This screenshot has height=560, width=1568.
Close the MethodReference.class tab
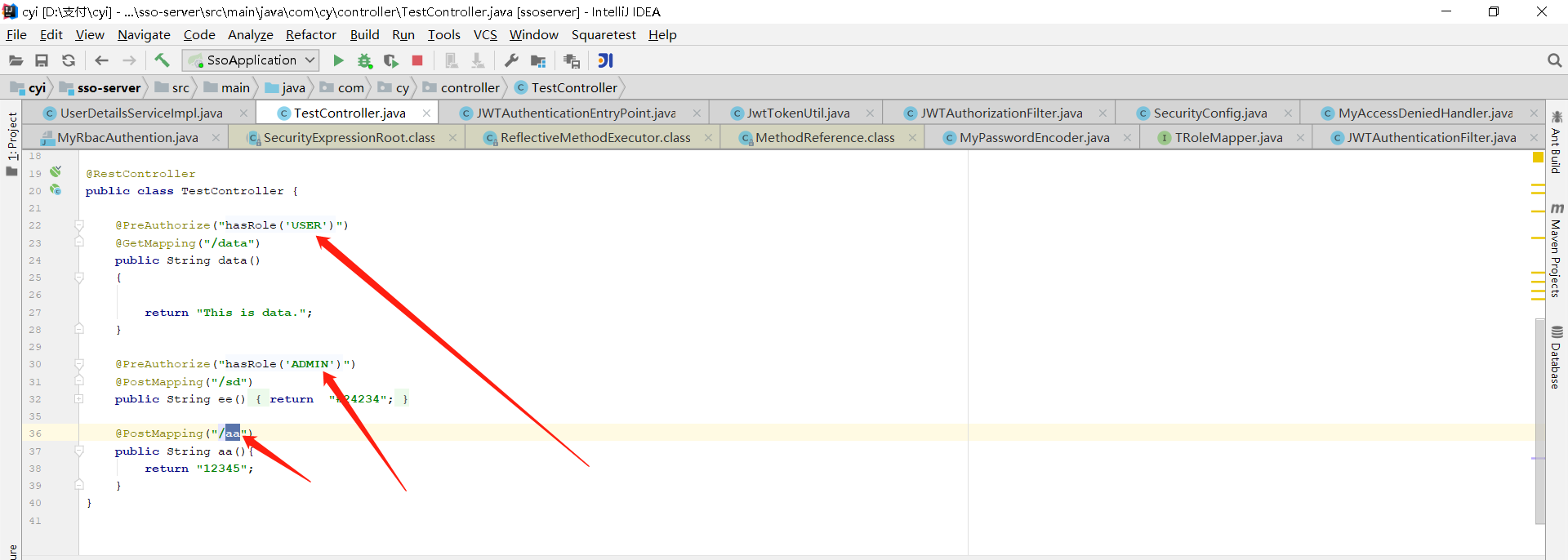(x=912, y=138)
